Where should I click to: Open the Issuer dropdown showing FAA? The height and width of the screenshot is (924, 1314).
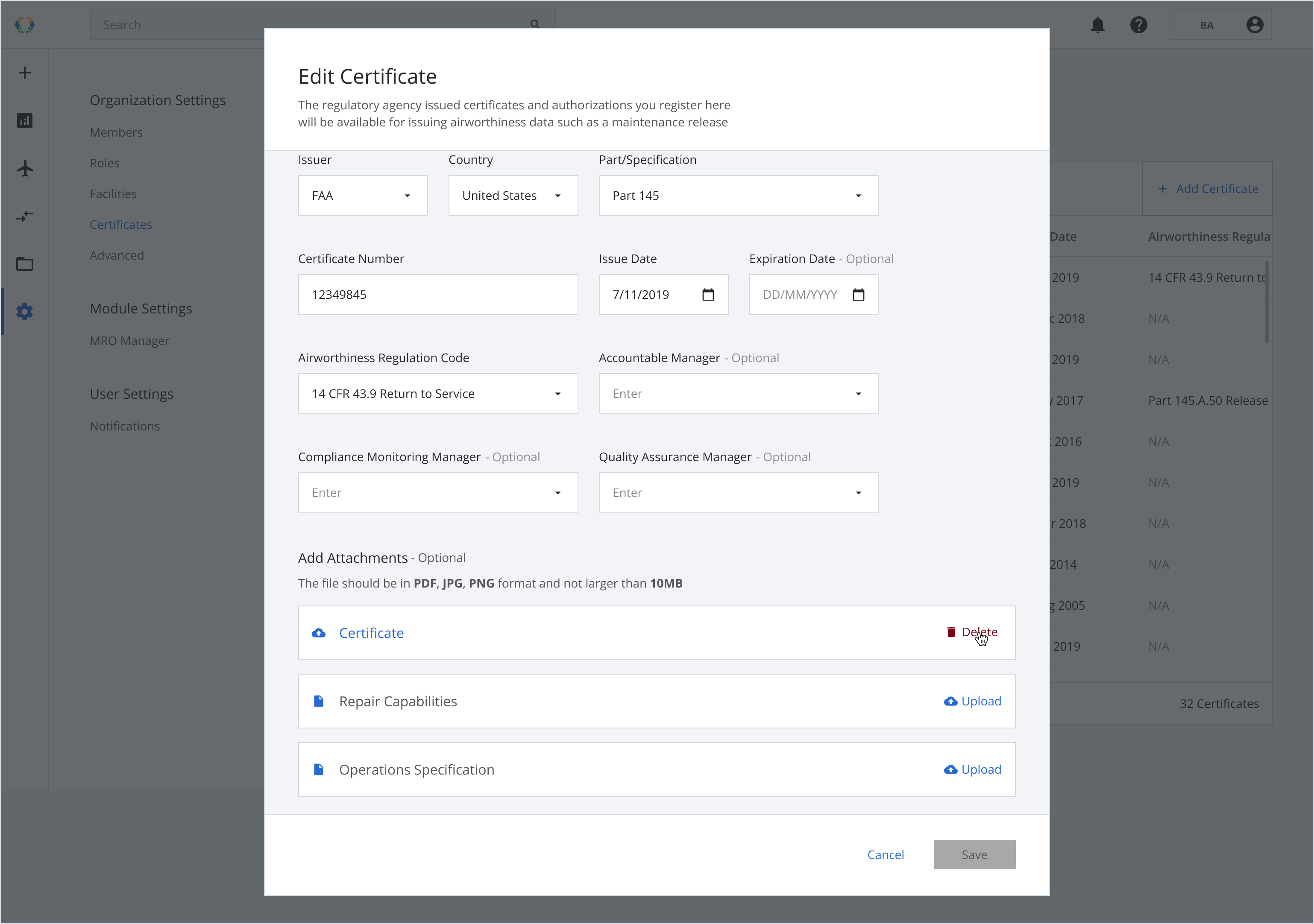(x=363, y=196)
